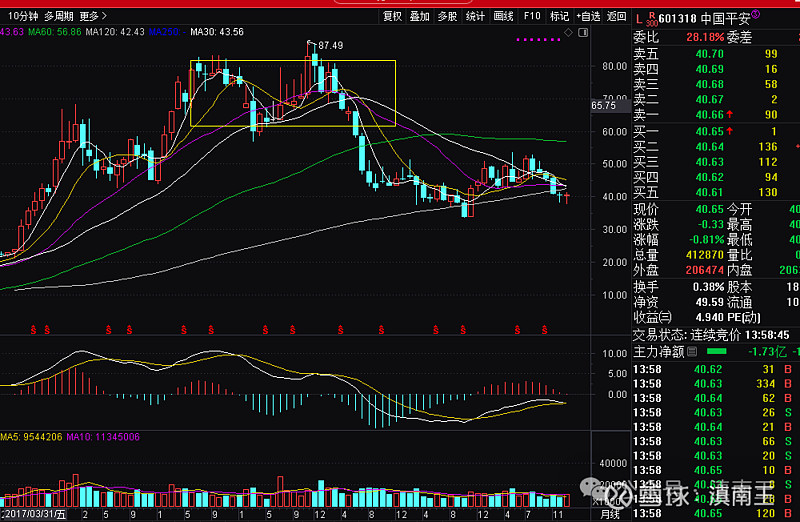The height and width of the screenshot is (522, 800).
Task: Click the yellow rectangle drawn on chart
Action: [292, 61]
